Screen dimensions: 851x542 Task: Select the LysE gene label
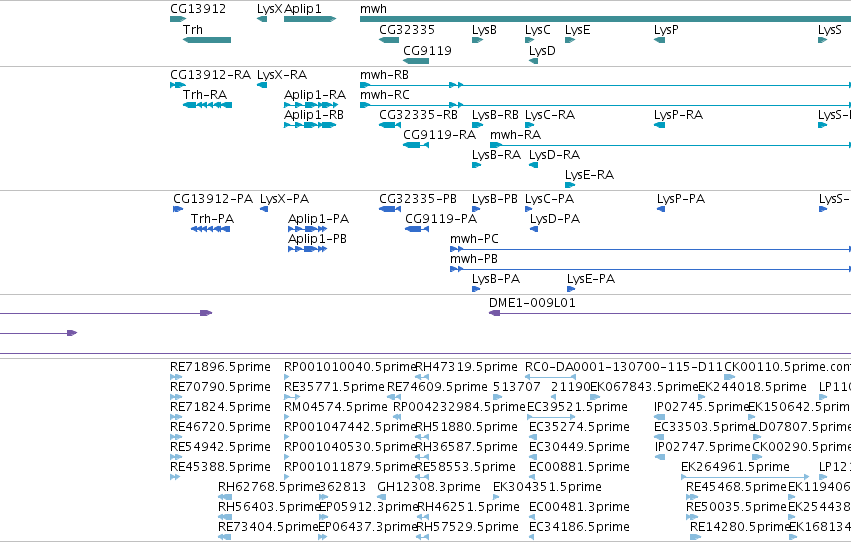[x=577, y=29]
